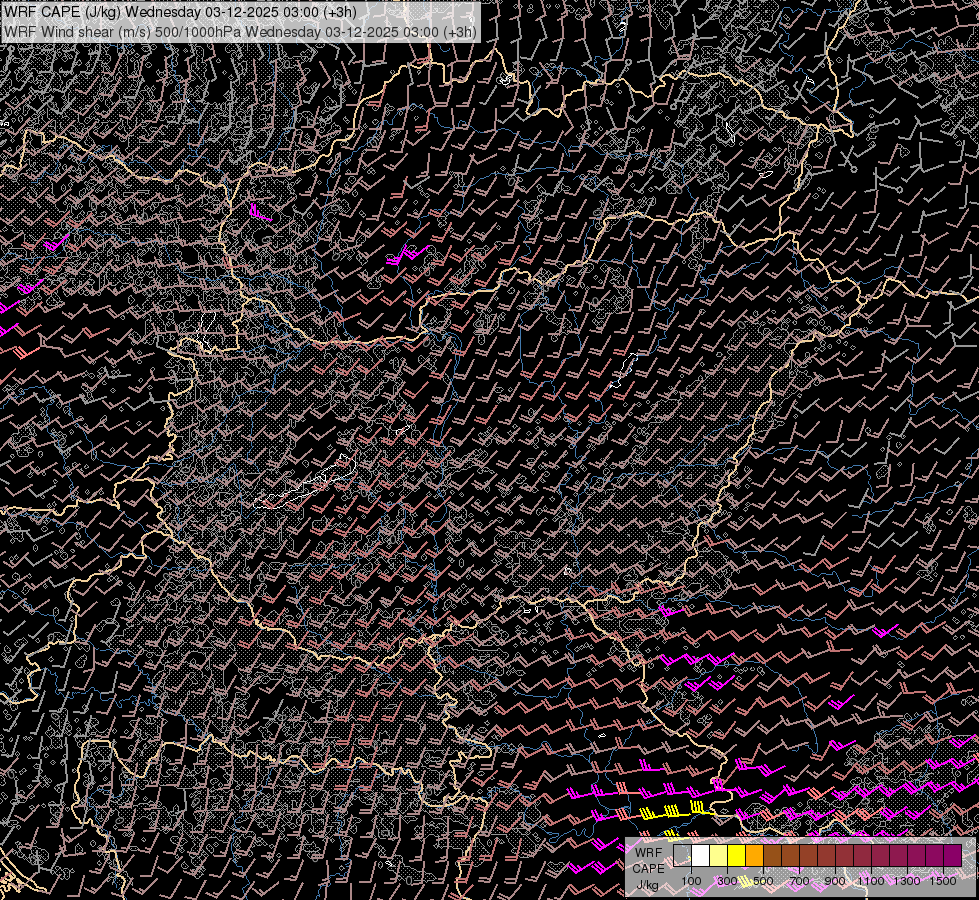Pick the orange CAPE legend swatch
Image resolution: width=979 pixels, height=900 pixels.
coord(755,855)
